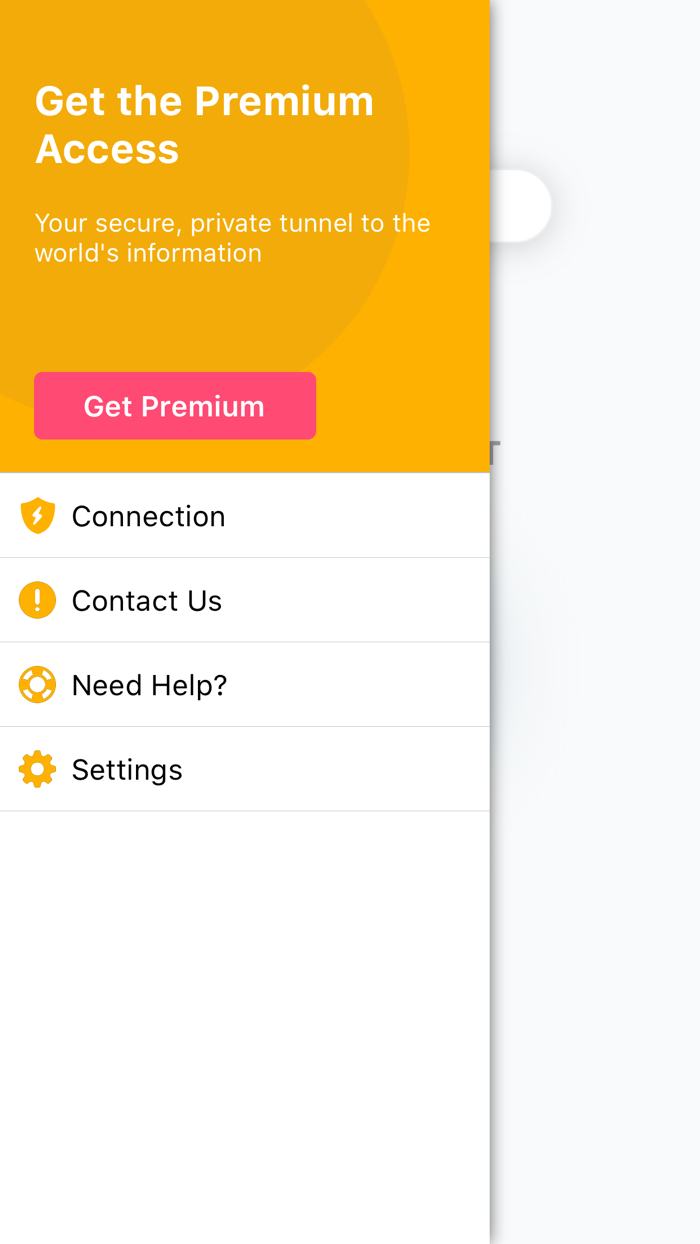Click the Get the Premium Access heading
Screen dimensions: 700x1244
click(205, 124)
